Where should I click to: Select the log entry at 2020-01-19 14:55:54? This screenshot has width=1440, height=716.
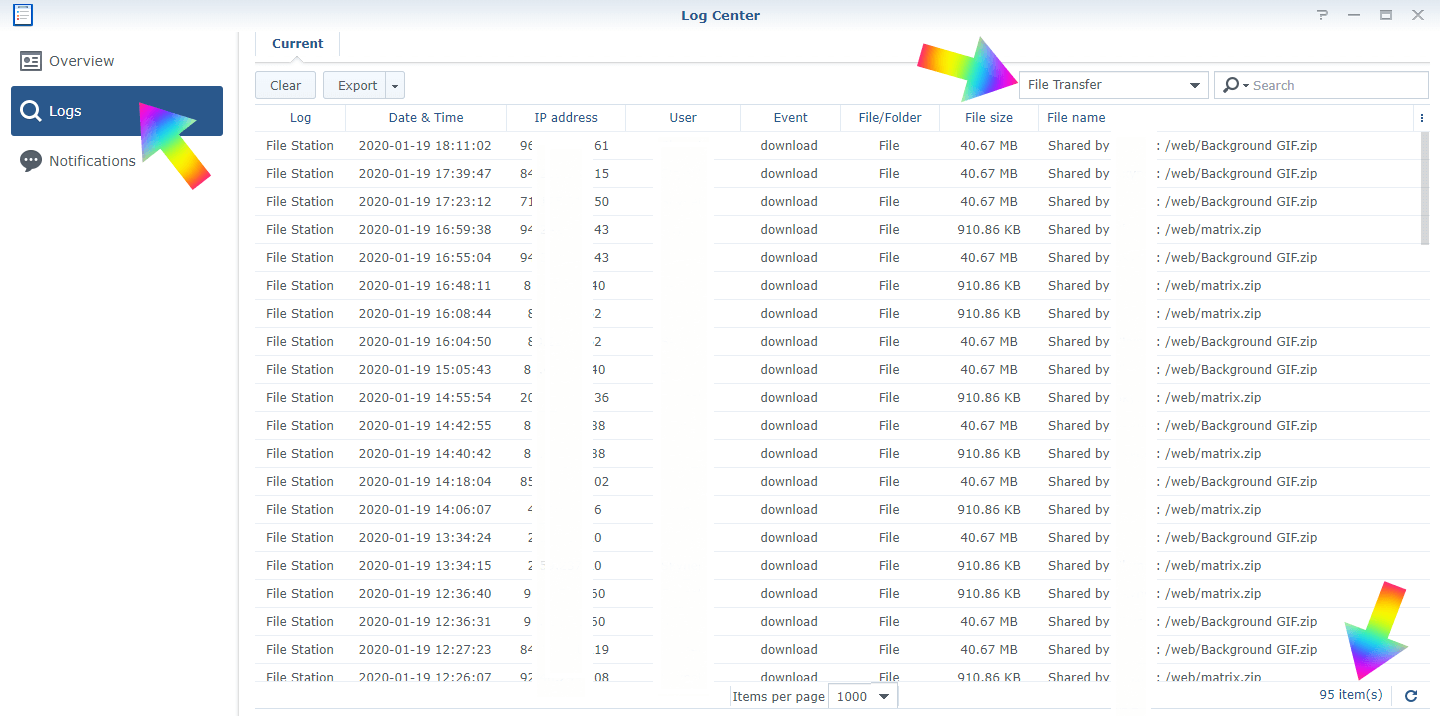pos(837,398)
